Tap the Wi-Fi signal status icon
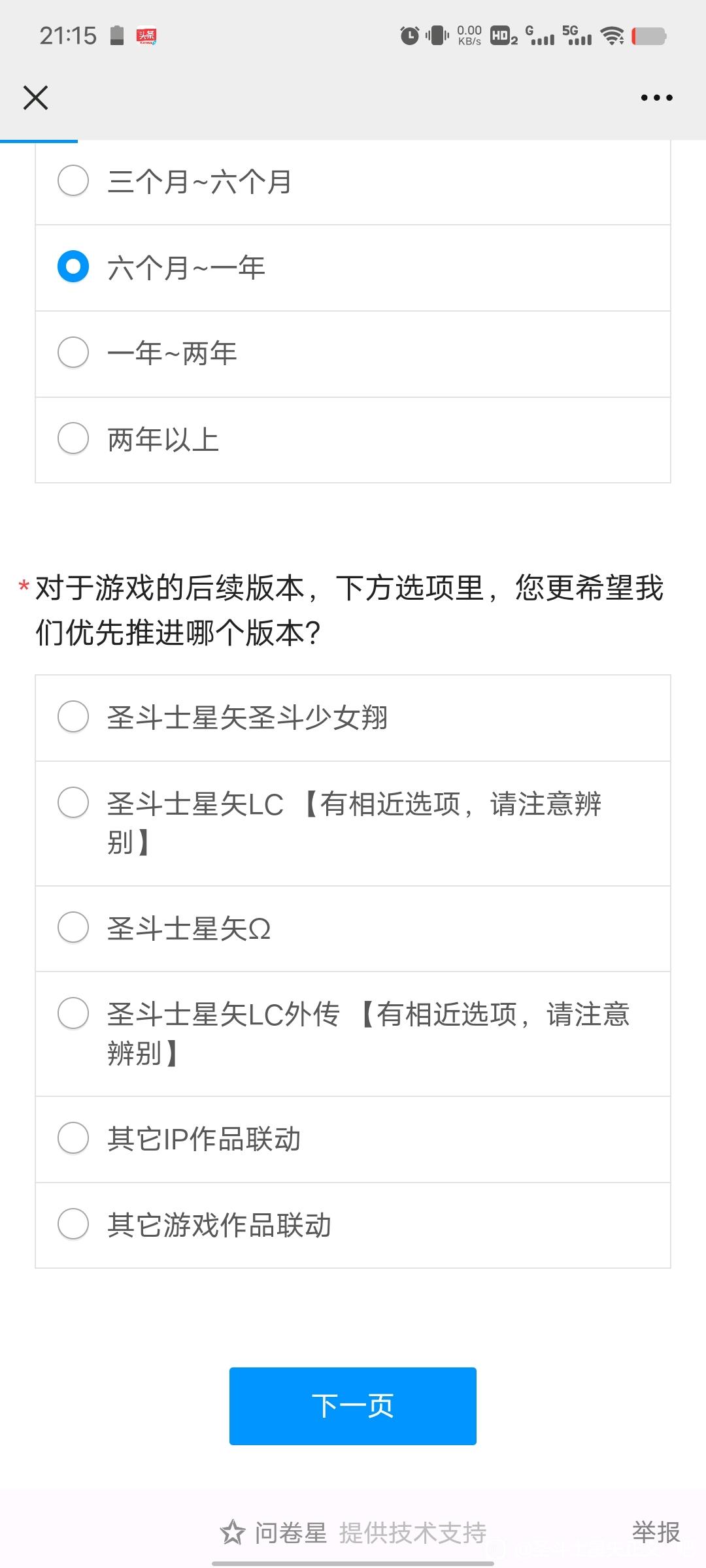Screen dimensions: 706x1568 (612, 35)
